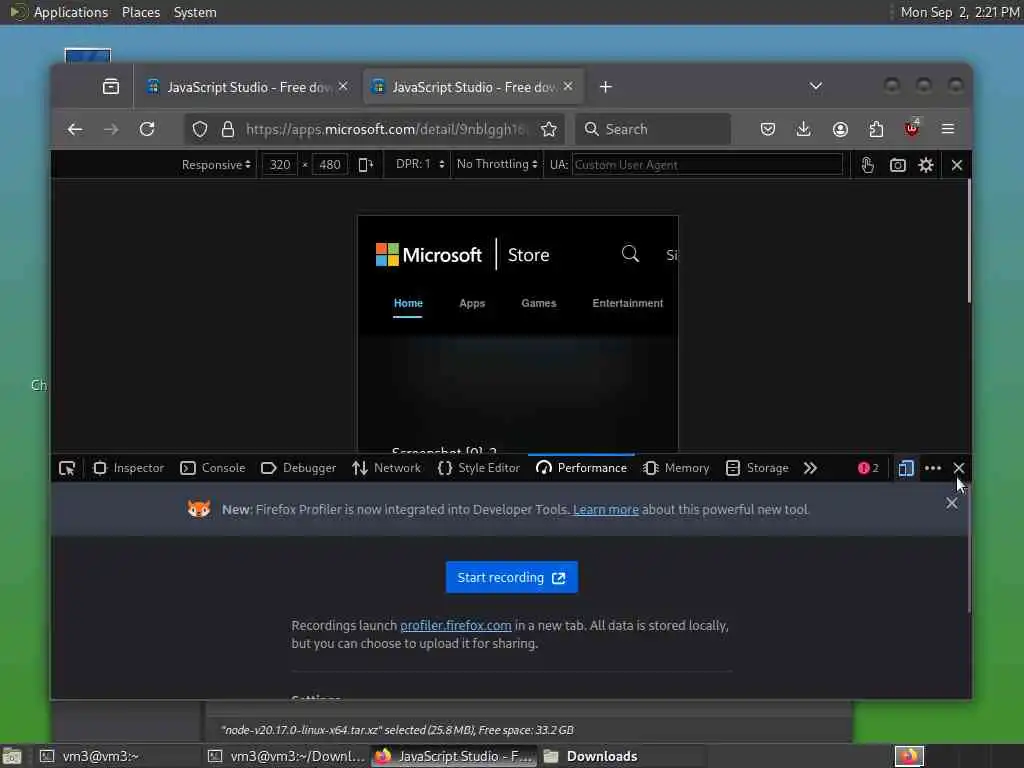Activate the element picker tool
The width and height of the screenshot is (1024, 768).
pos(67,468)
